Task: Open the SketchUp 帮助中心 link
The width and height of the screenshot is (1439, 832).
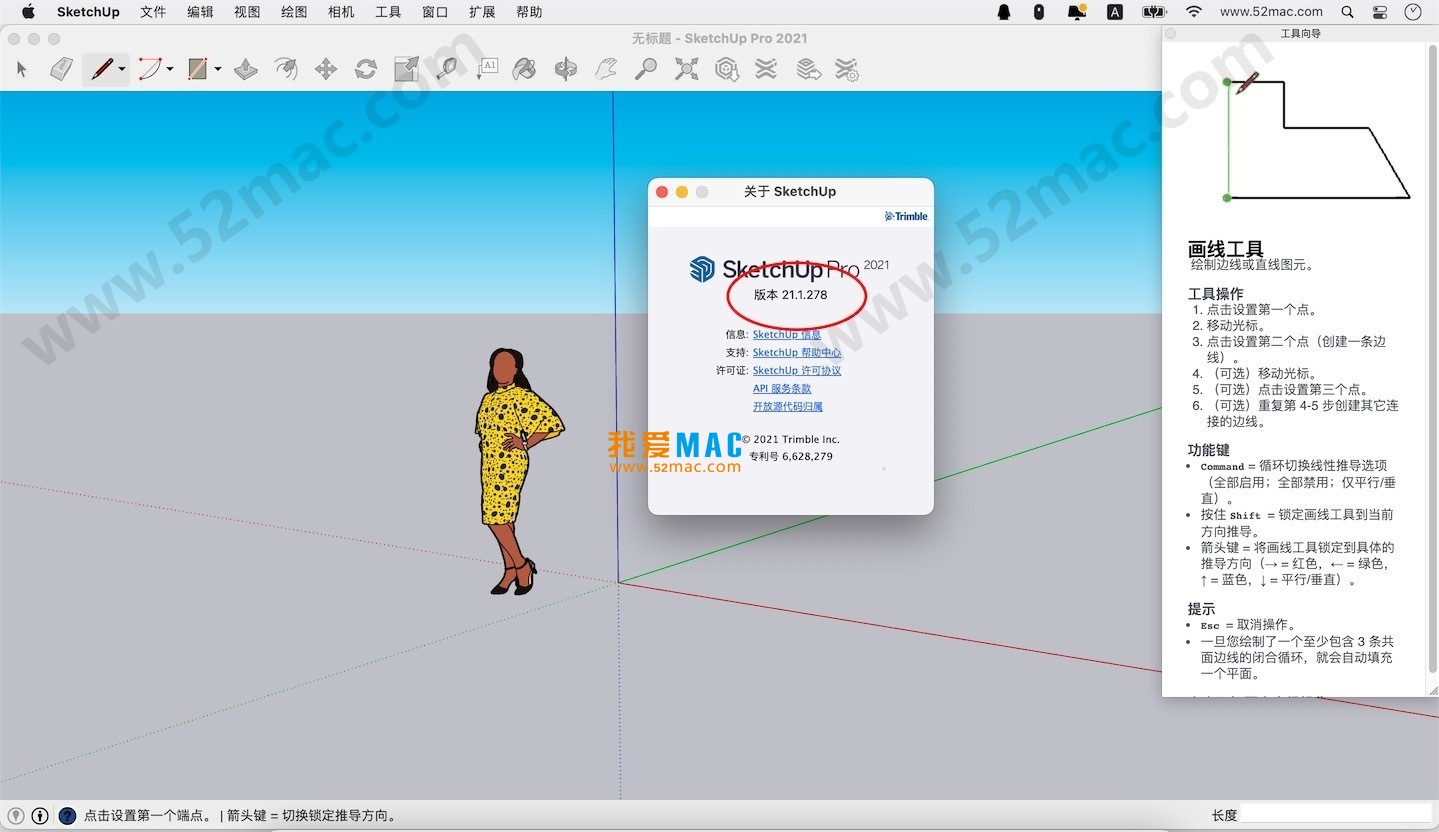Action: (x=797, y=353)
